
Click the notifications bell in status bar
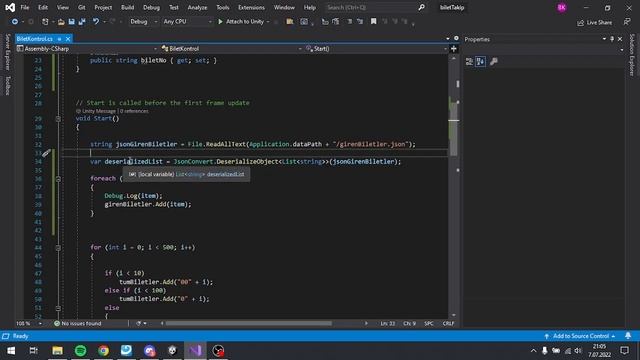coord(628,336)
